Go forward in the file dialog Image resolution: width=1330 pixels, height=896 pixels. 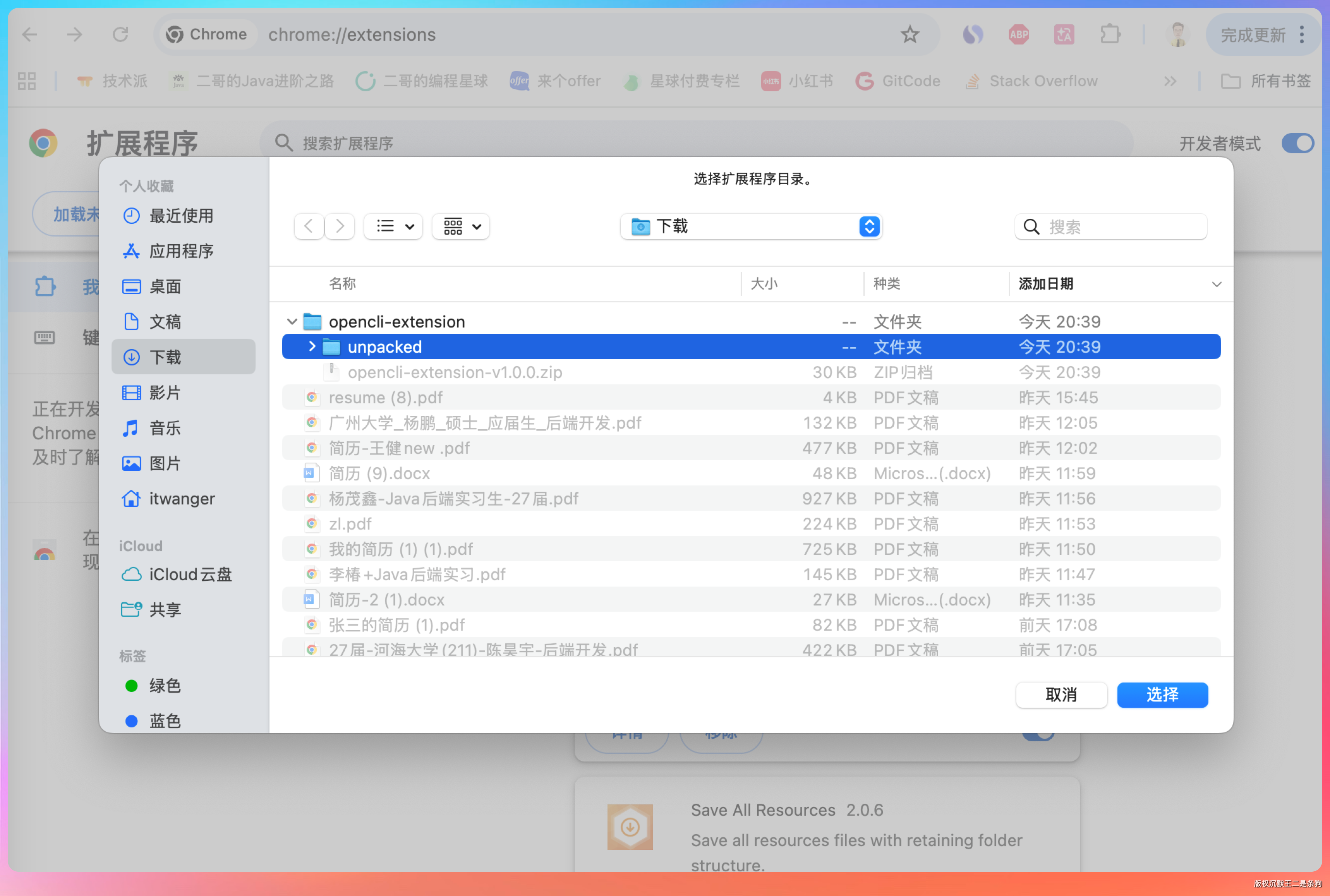click(340, 226)
